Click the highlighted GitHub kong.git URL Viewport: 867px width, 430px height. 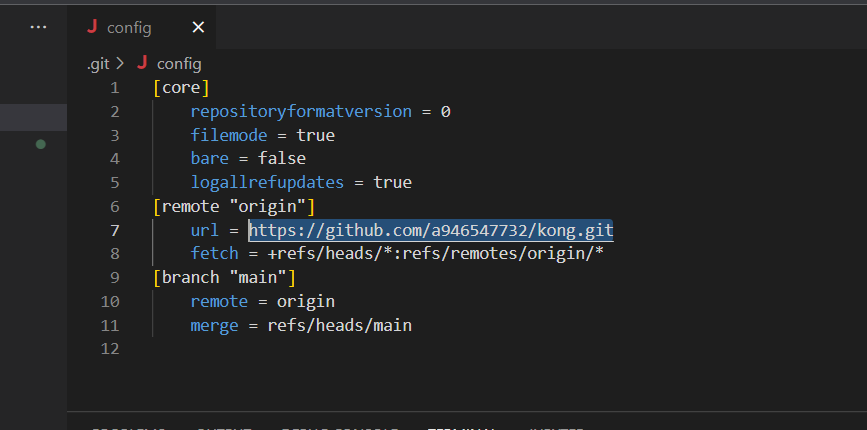[430, 231]
